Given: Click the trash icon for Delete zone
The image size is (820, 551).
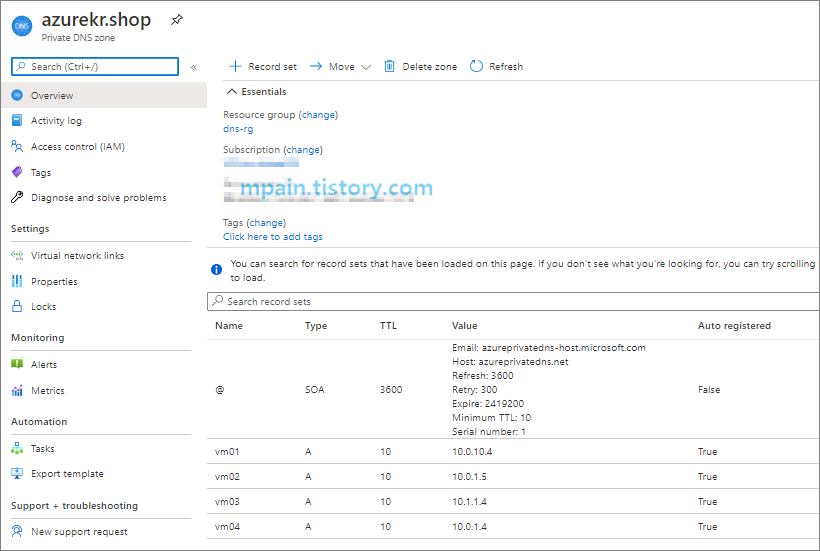Looking at the screenshot, I should [389, 66].
